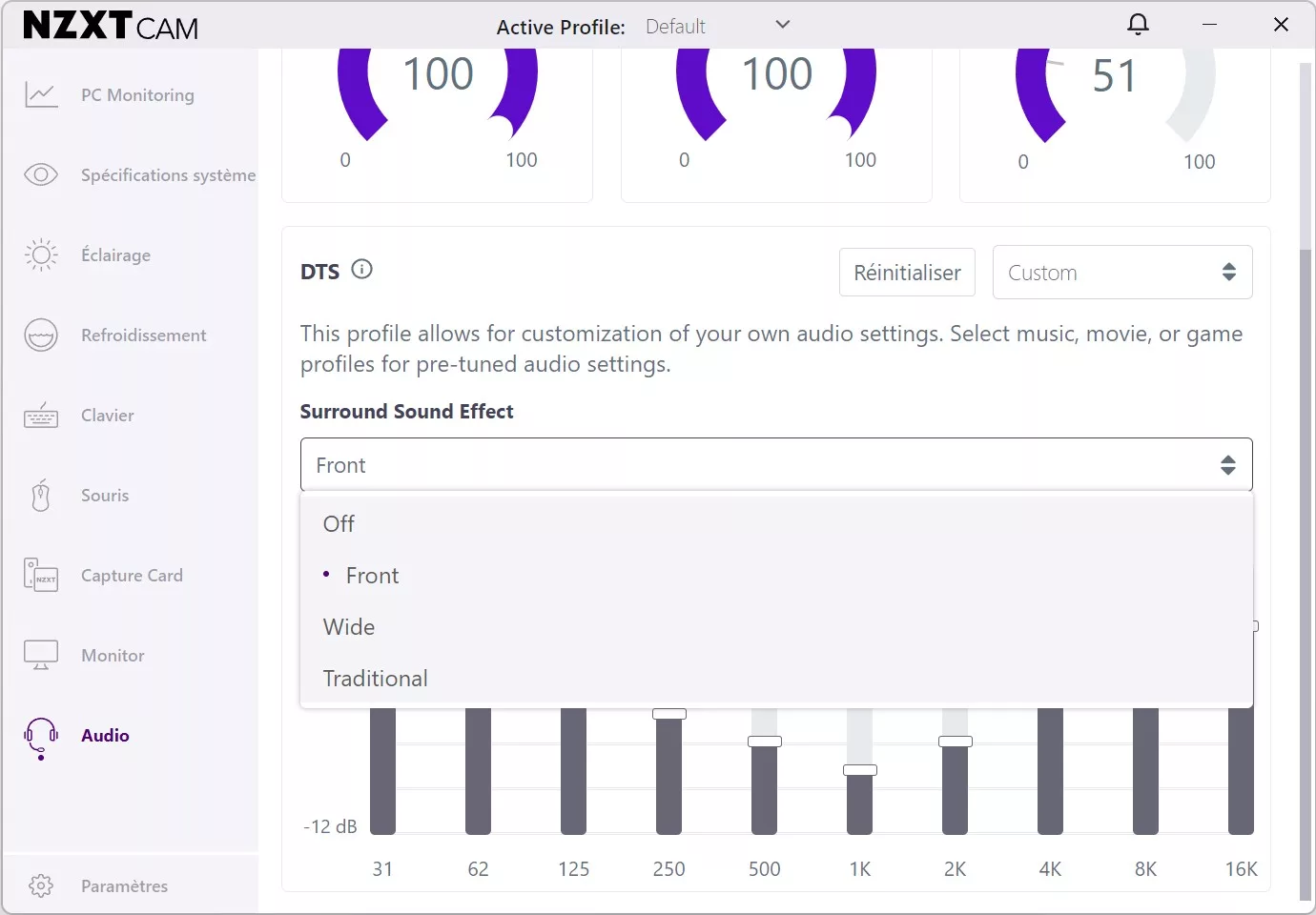Open the Active Profile dropdown
The image size is (1316, 915).
[x=781, y=24]
